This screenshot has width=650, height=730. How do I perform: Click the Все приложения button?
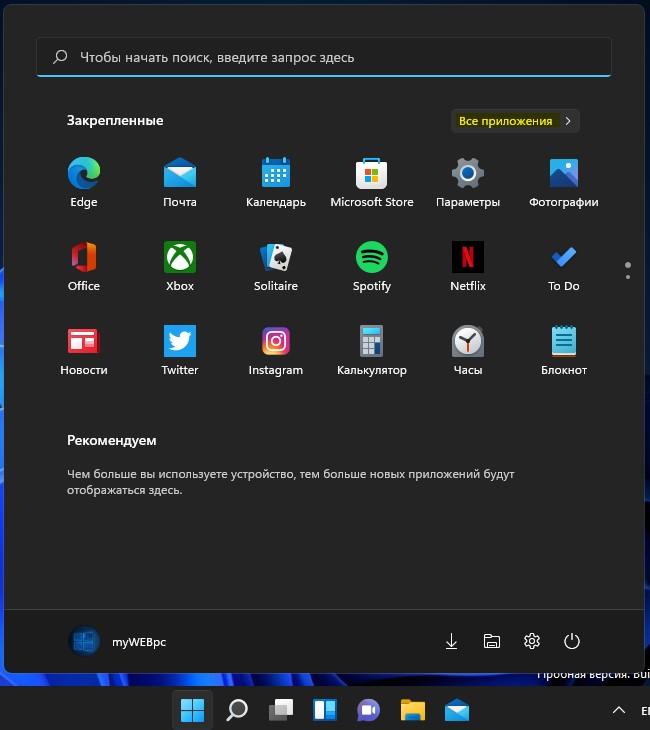tap(515, 121)
